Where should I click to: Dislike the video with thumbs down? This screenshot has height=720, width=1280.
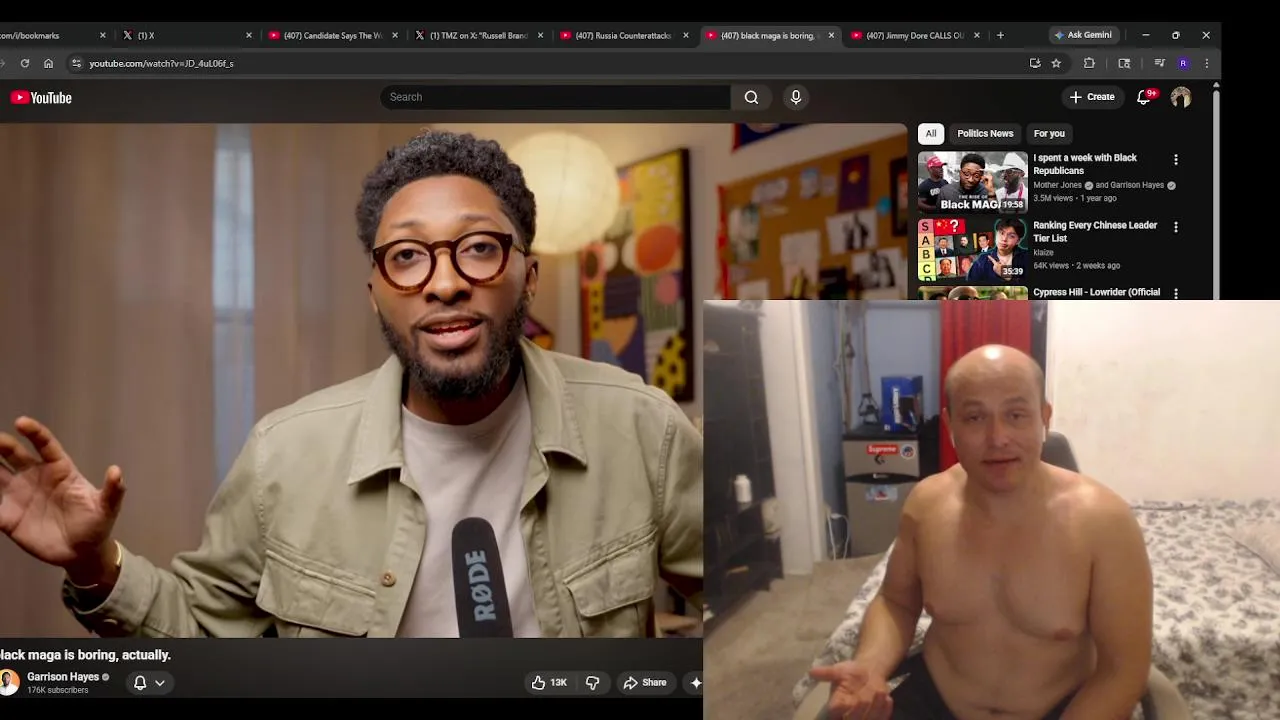point(592,683)
